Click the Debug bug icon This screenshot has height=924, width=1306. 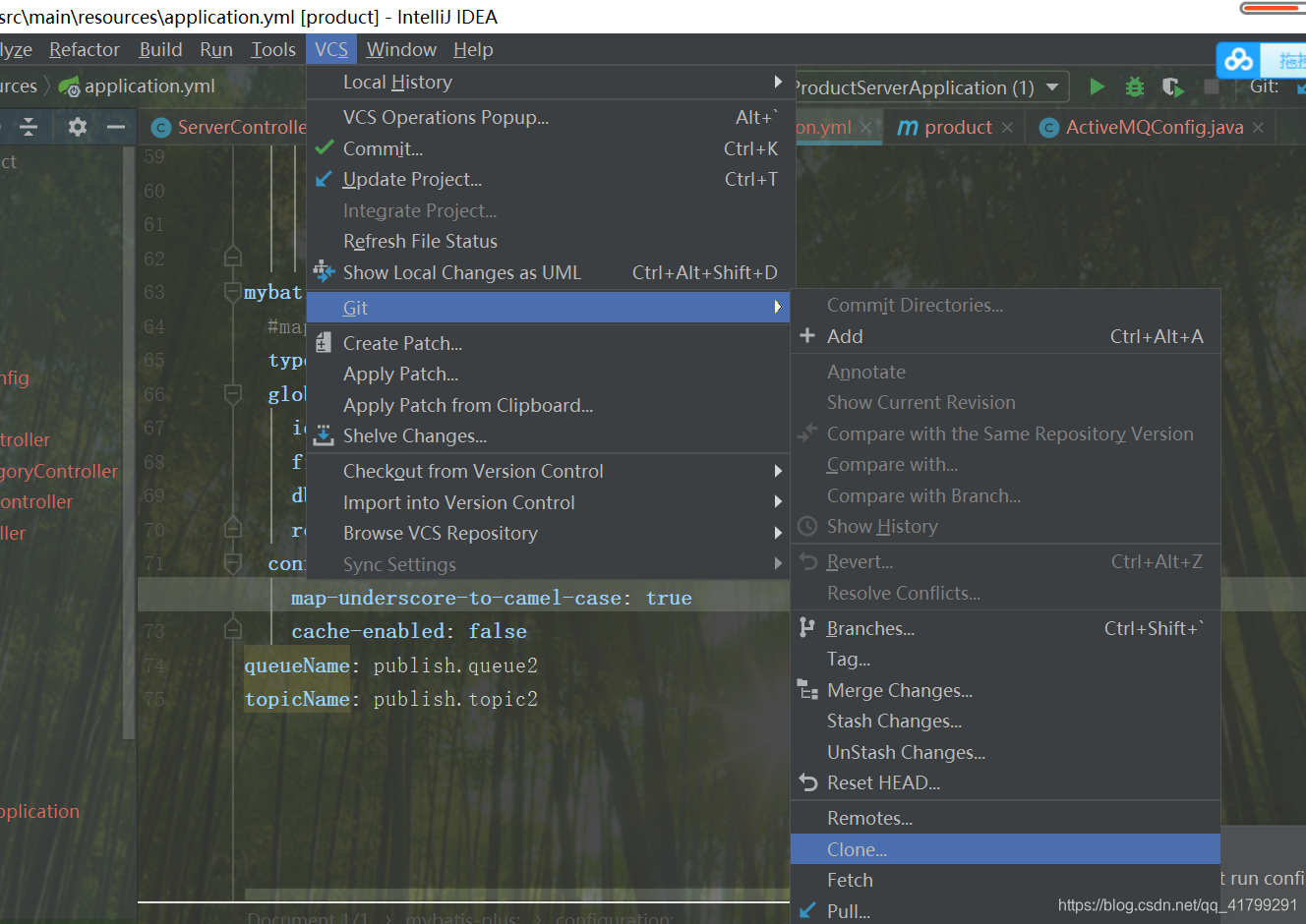(x=1135, y=87)
